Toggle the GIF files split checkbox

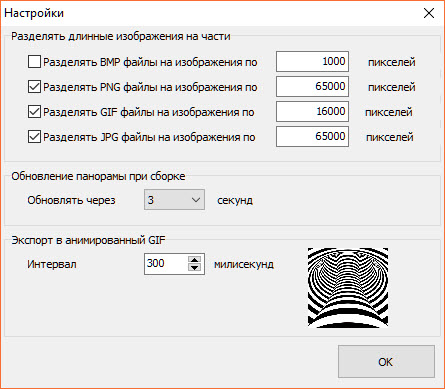(x=34, y=112)
